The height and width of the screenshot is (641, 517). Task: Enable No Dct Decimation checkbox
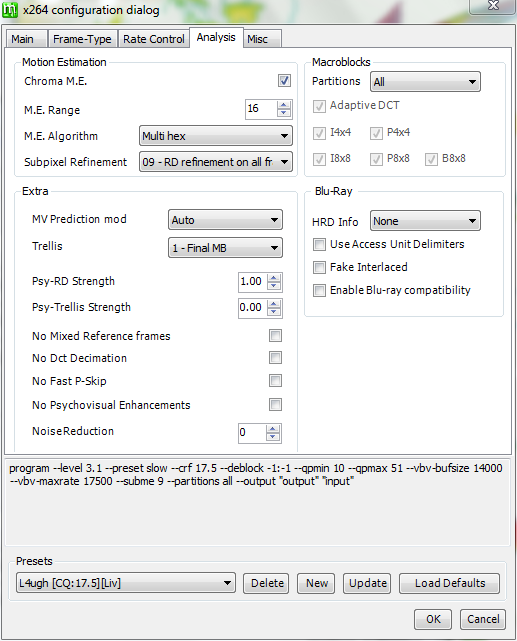point(275,358)
